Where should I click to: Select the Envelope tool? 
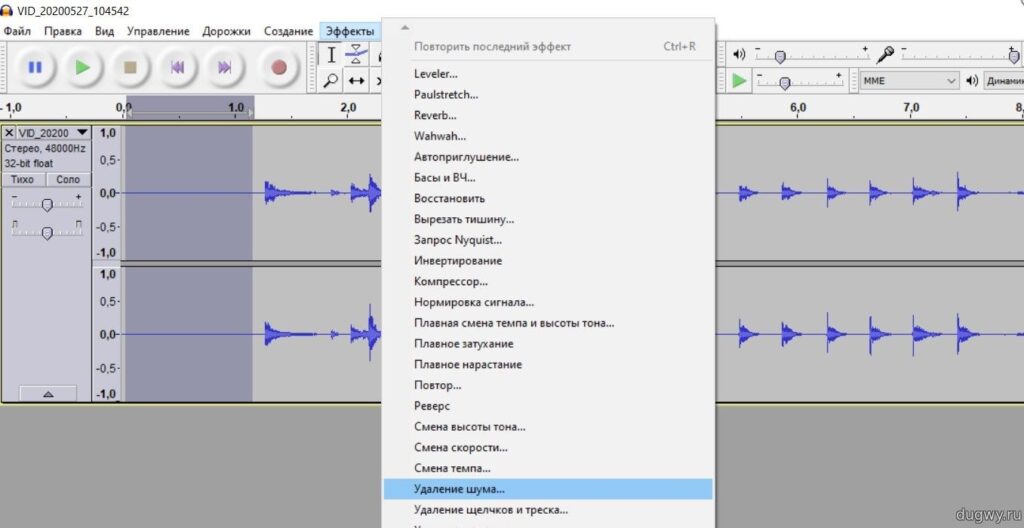click(x=355, y=55)
